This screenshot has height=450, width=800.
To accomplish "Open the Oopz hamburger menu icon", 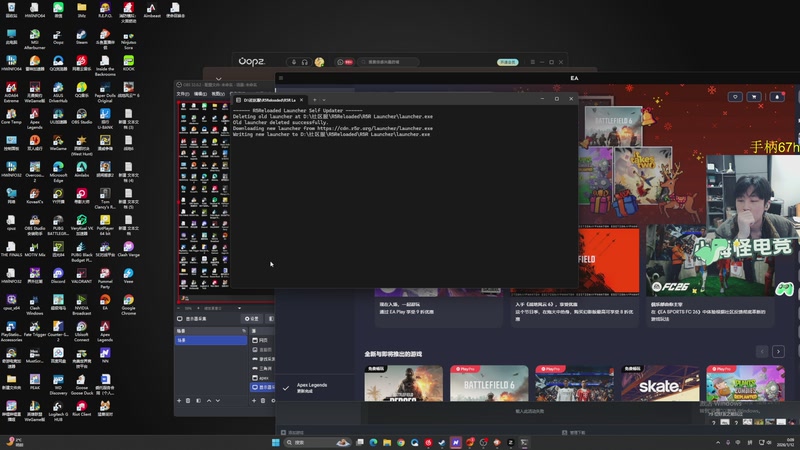I will click(533, 62).
